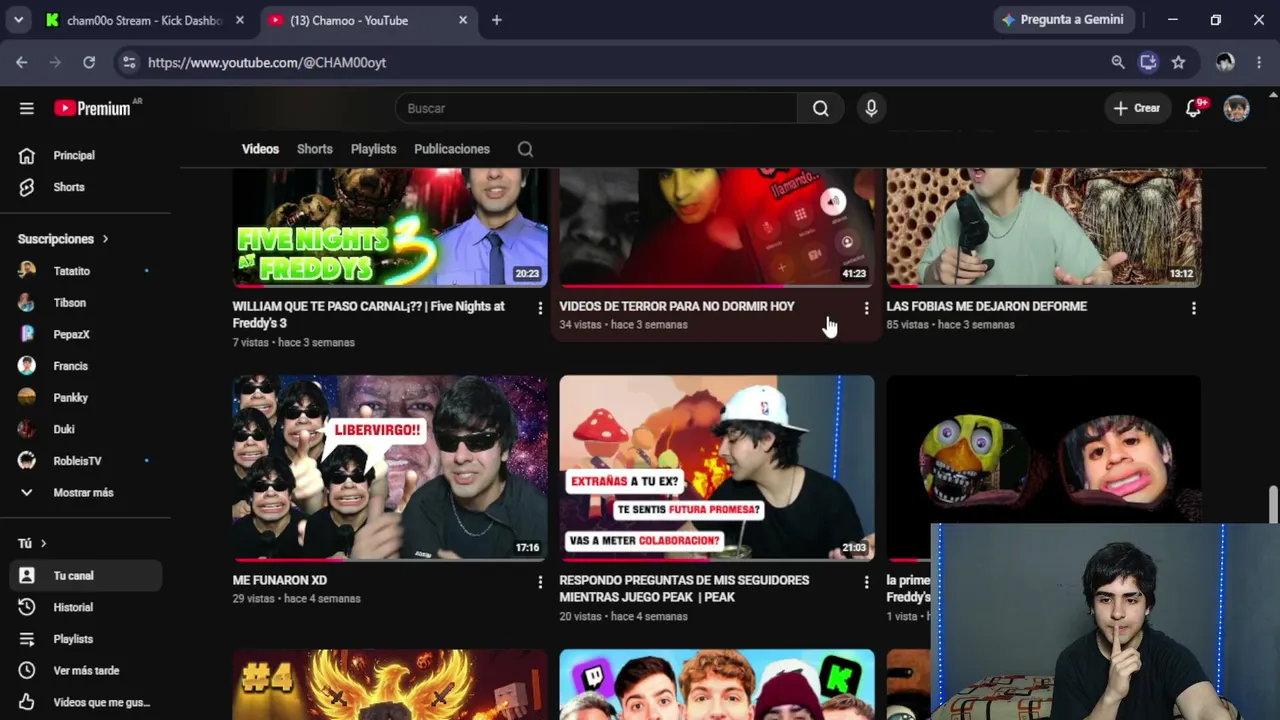Reload the current page
The height and width of the screenshot is (720, 1280).
pyautogui.click(x=89, y=62)
